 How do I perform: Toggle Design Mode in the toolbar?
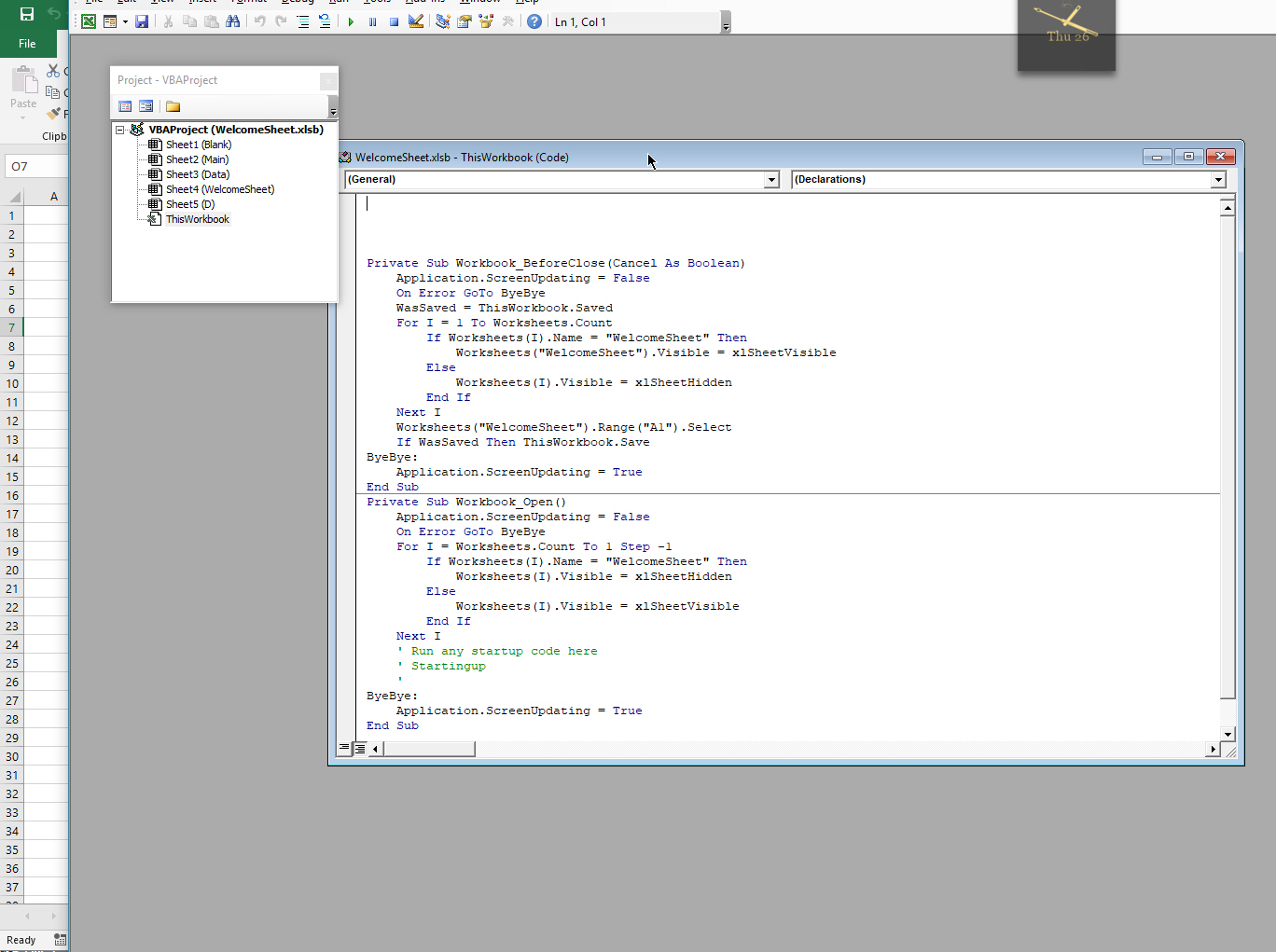click(416, 21)
